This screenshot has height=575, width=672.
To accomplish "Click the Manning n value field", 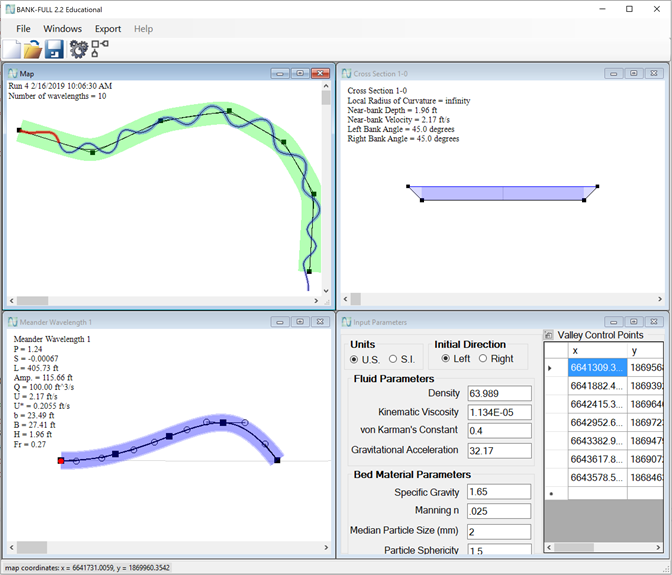I will click(x=498, y=511).
